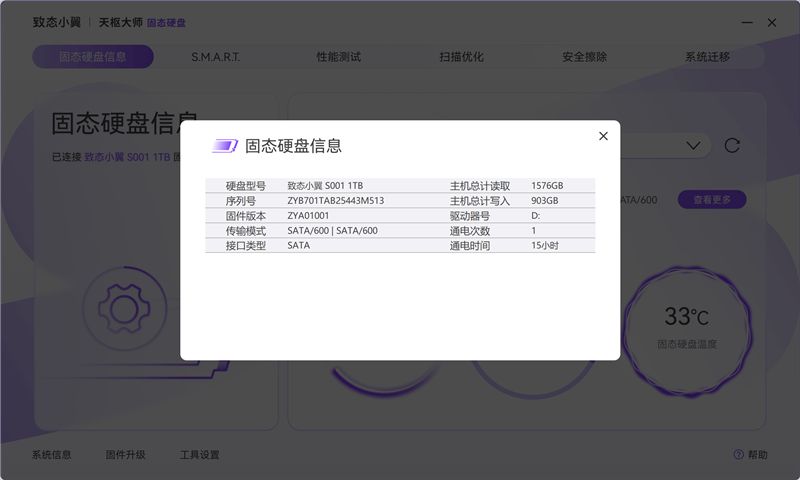The width and height of the screenshot is (800, 480).
Task: Click the purple SSD icon in dialog header
Action: (x=225, y=146)
